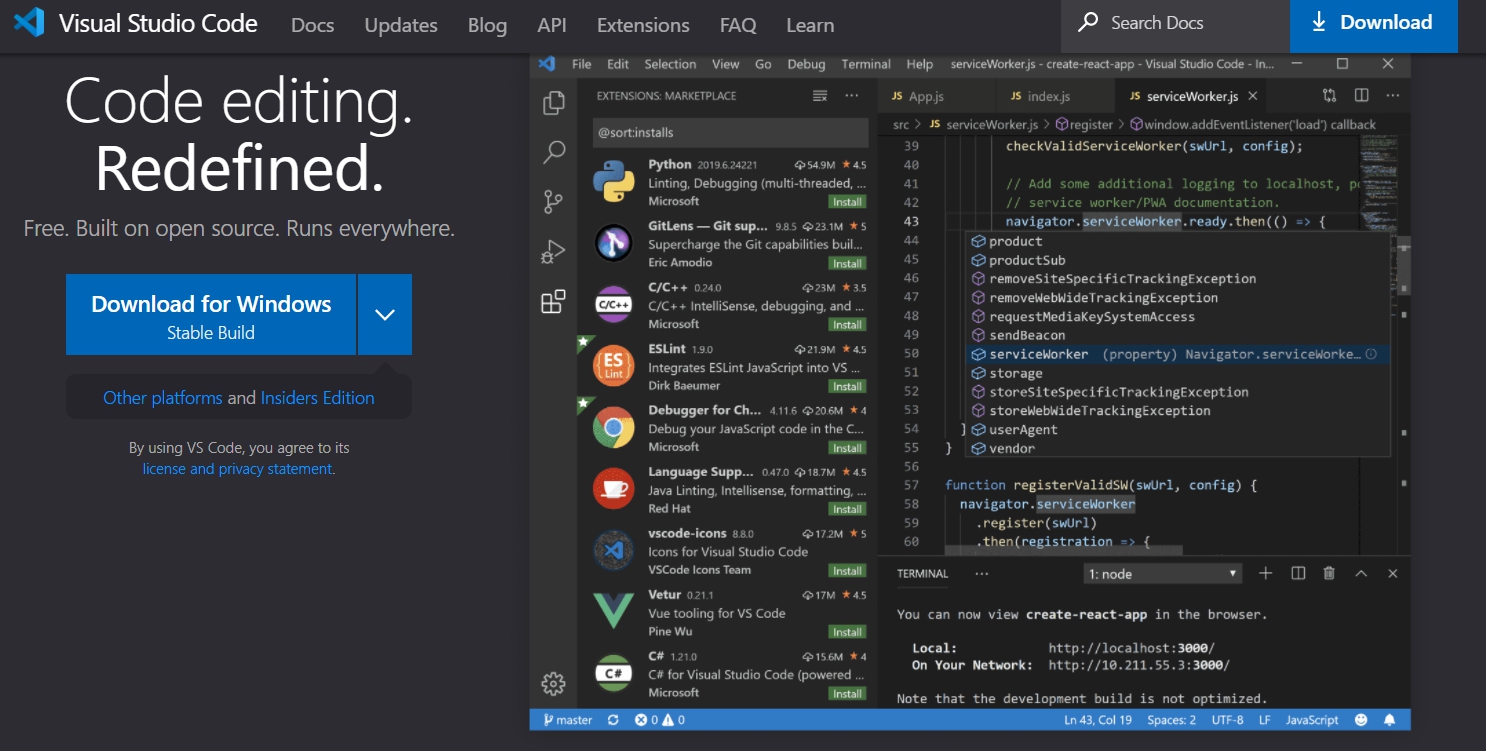
Task: Split the terminal pane
Action: [1298, 573]
